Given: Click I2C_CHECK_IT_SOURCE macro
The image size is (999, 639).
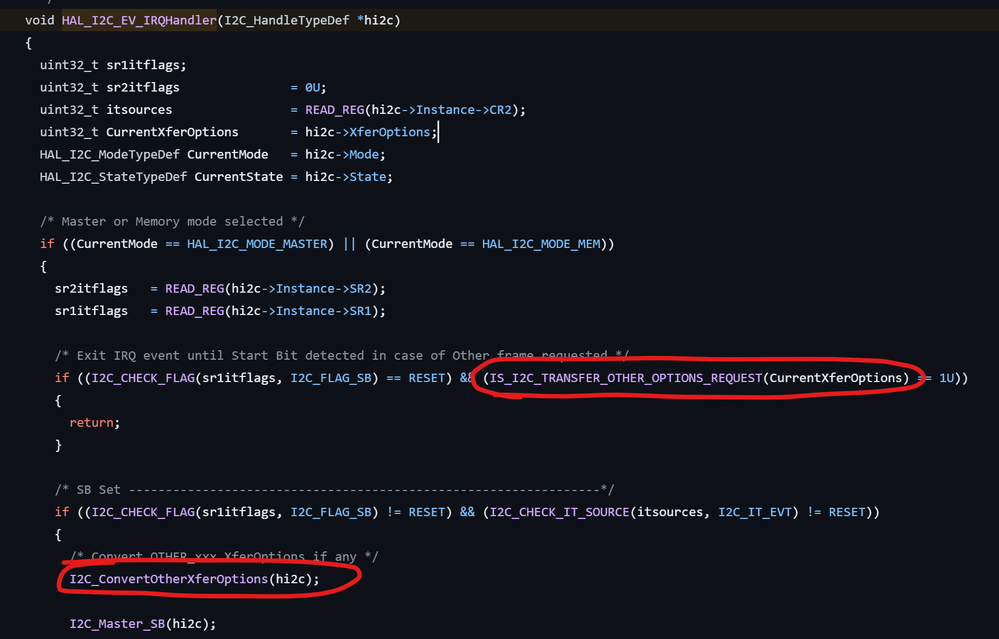Looking at the screenshot, I should [559, 512].
